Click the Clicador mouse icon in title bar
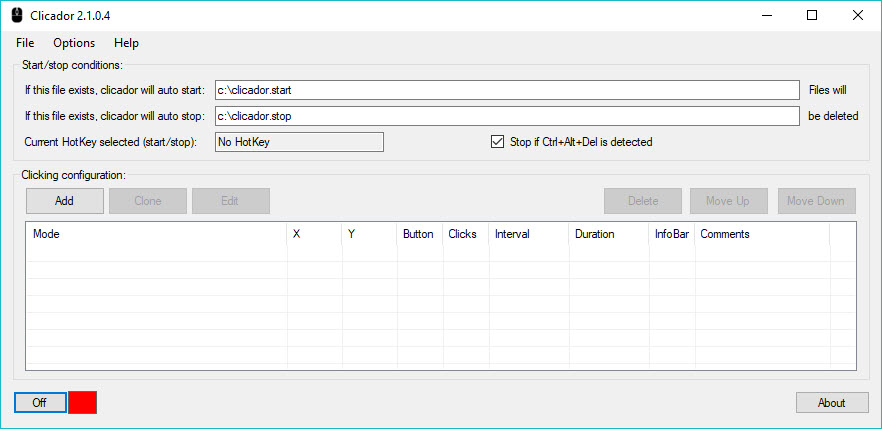The image size is (882, 429). 17,15
